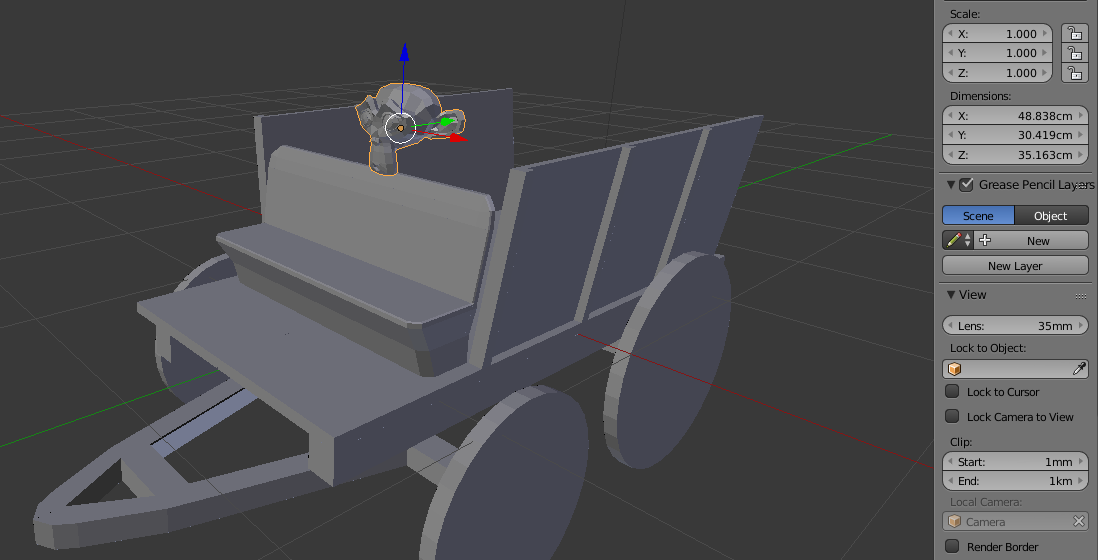
Task: Click the 'Dimensions:' label
Action: (x=980, y=96)
